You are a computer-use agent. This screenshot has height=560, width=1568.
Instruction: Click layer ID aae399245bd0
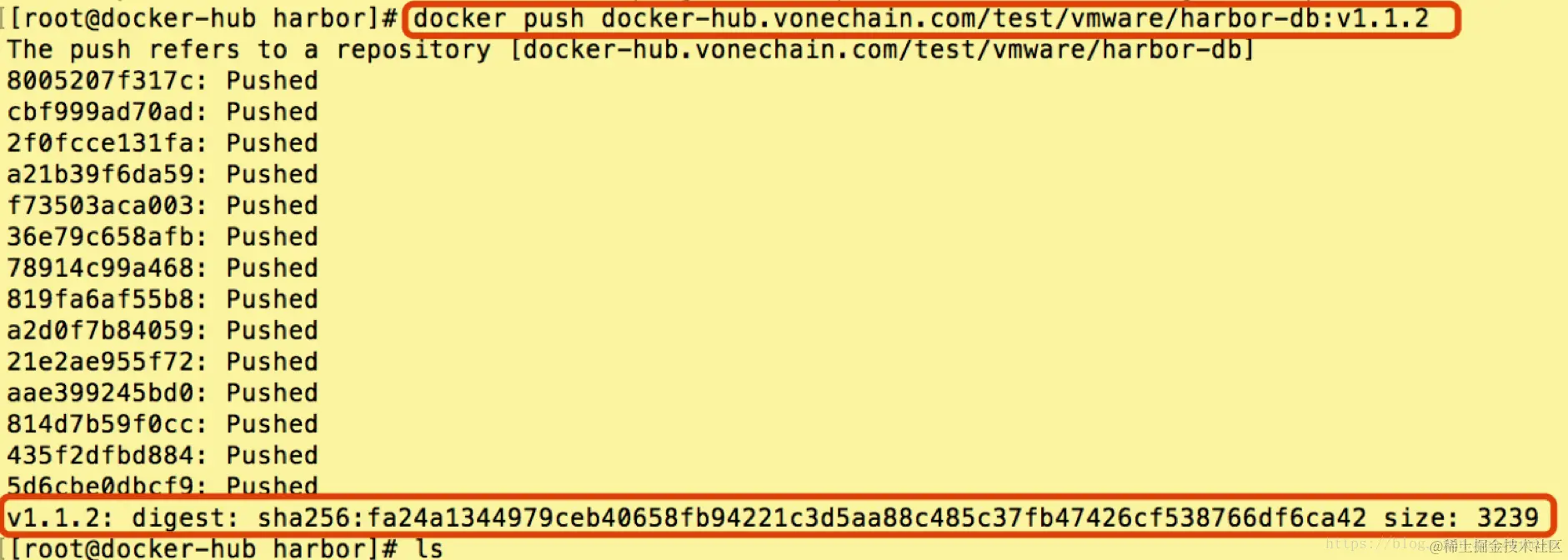point(105,393)
